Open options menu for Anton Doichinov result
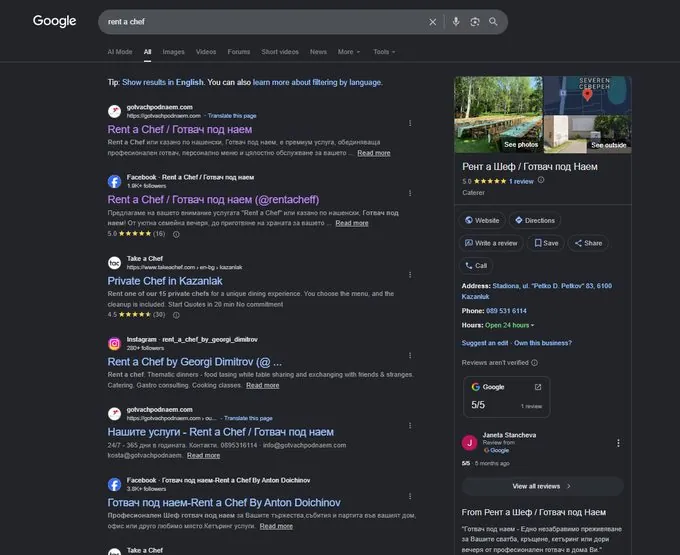 (x=410, y=496)
